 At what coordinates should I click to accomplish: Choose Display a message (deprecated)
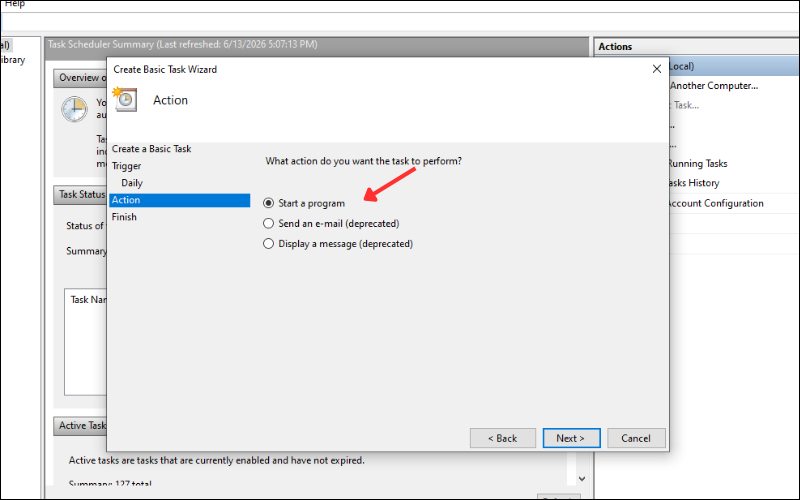338,244
